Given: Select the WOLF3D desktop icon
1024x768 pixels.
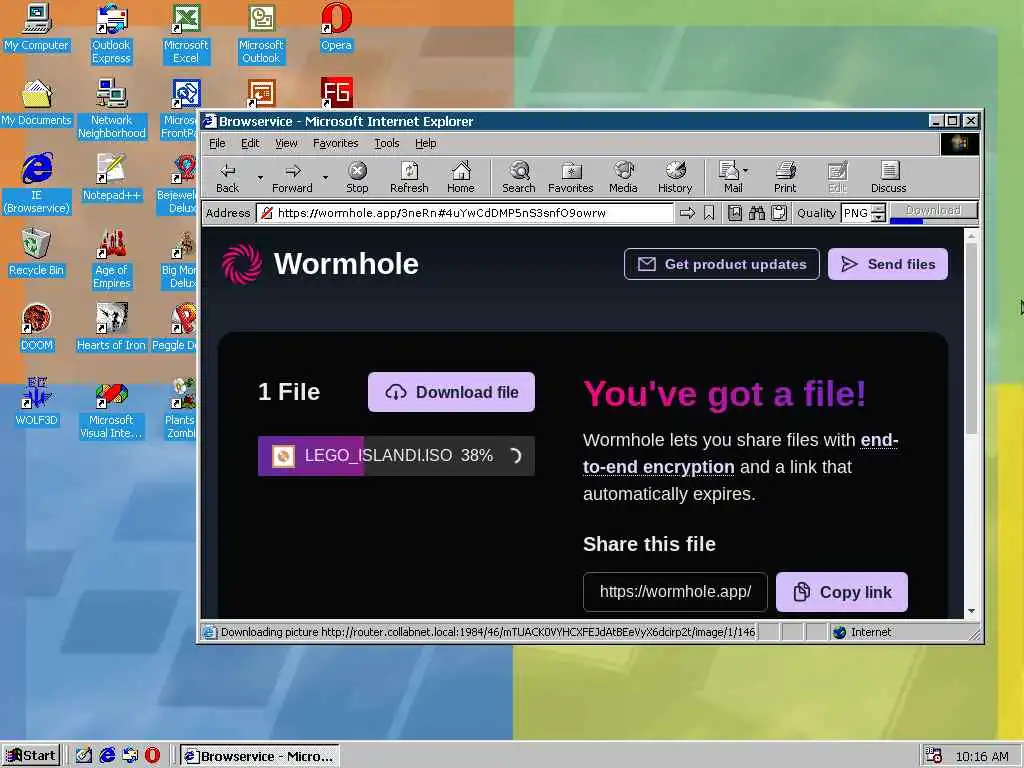Looking at the screenshot, I should [x=37, y=403].
